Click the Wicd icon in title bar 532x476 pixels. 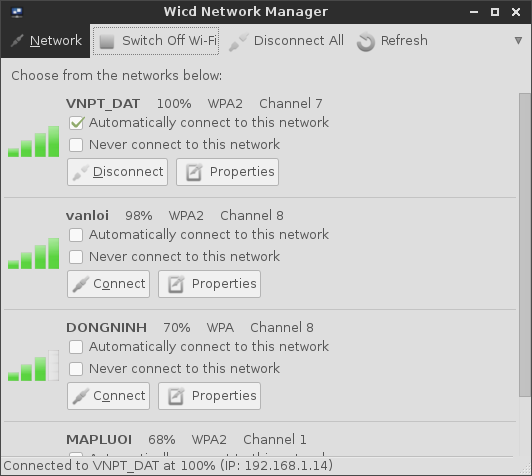tap(17, 12)
